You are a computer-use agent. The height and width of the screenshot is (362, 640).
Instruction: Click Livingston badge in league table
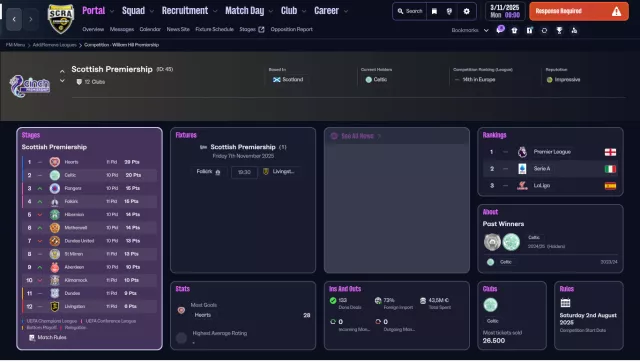point(54,306)
